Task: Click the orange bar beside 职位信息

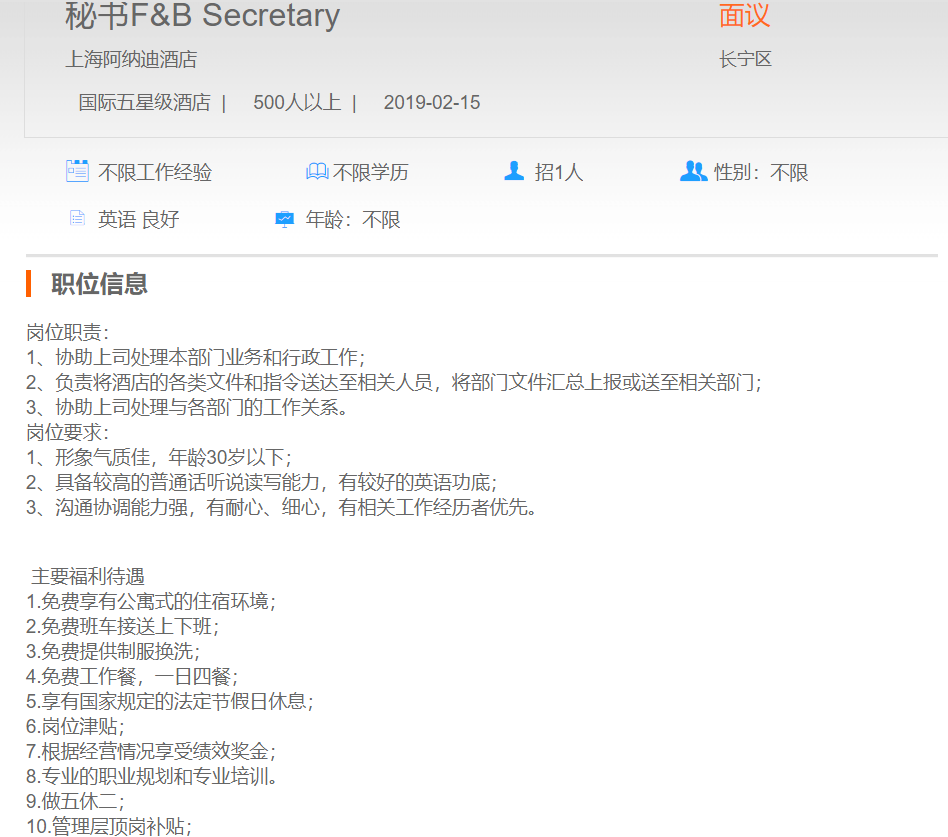Action: pos(29,283)
